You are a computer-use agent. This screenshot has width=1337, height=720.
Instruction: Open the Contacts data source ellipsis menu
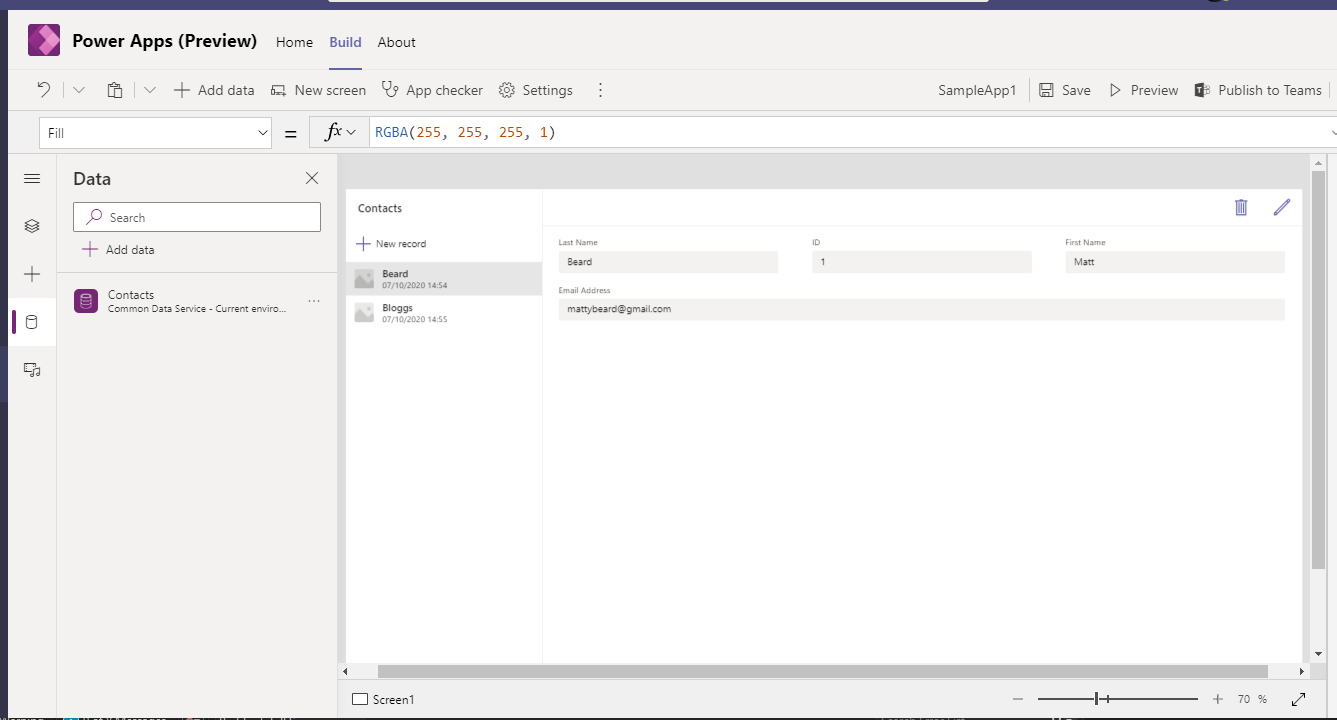click(x=314, y=301)
